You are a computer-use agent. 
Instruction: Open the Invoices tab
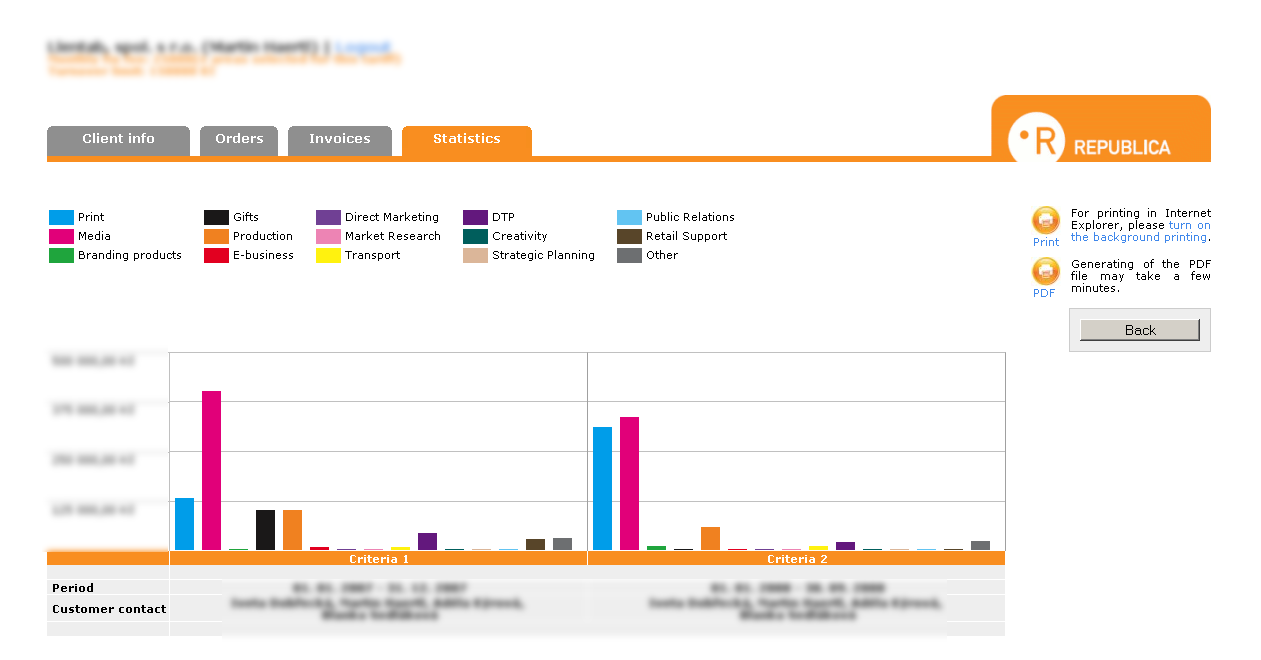pyautogui.click(x=339, y=140)
